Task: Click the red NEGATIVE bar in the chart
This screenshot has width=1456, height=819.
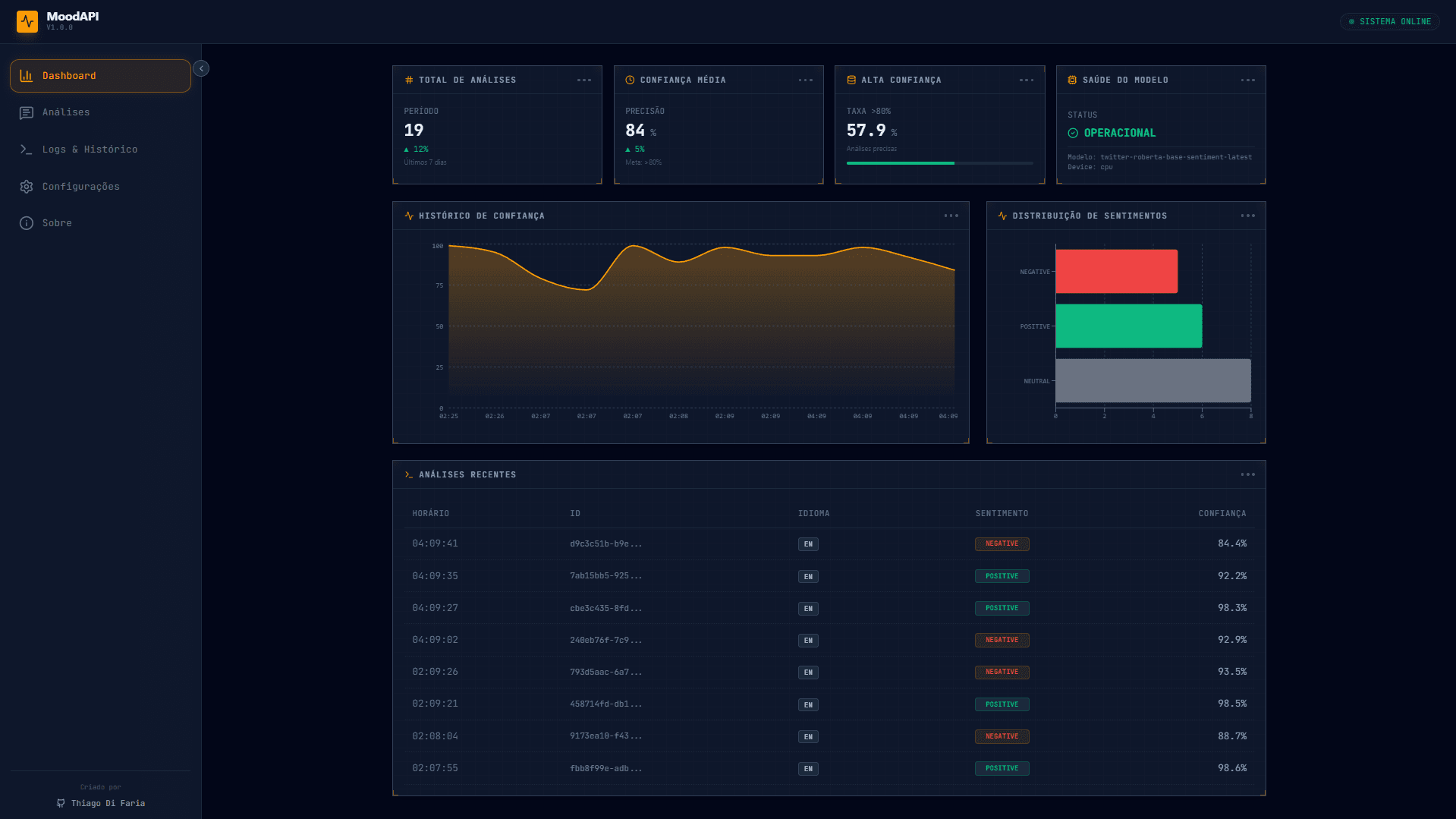Action: pyautogui.click(x=1116, y=271)
